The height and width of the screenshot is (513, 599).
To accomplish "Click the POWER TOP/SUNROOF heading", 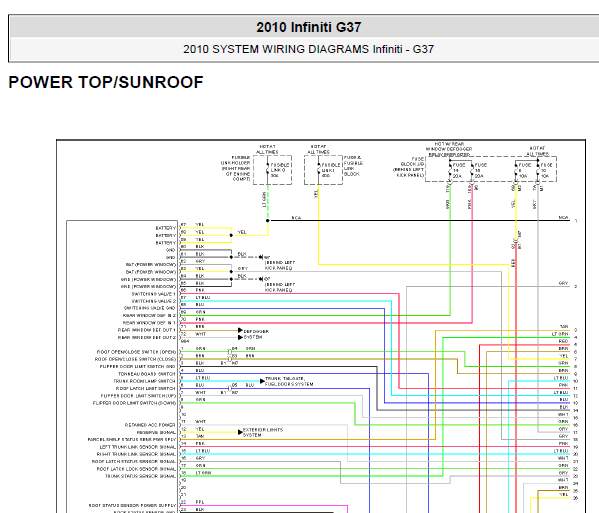I will pos(106,82).
